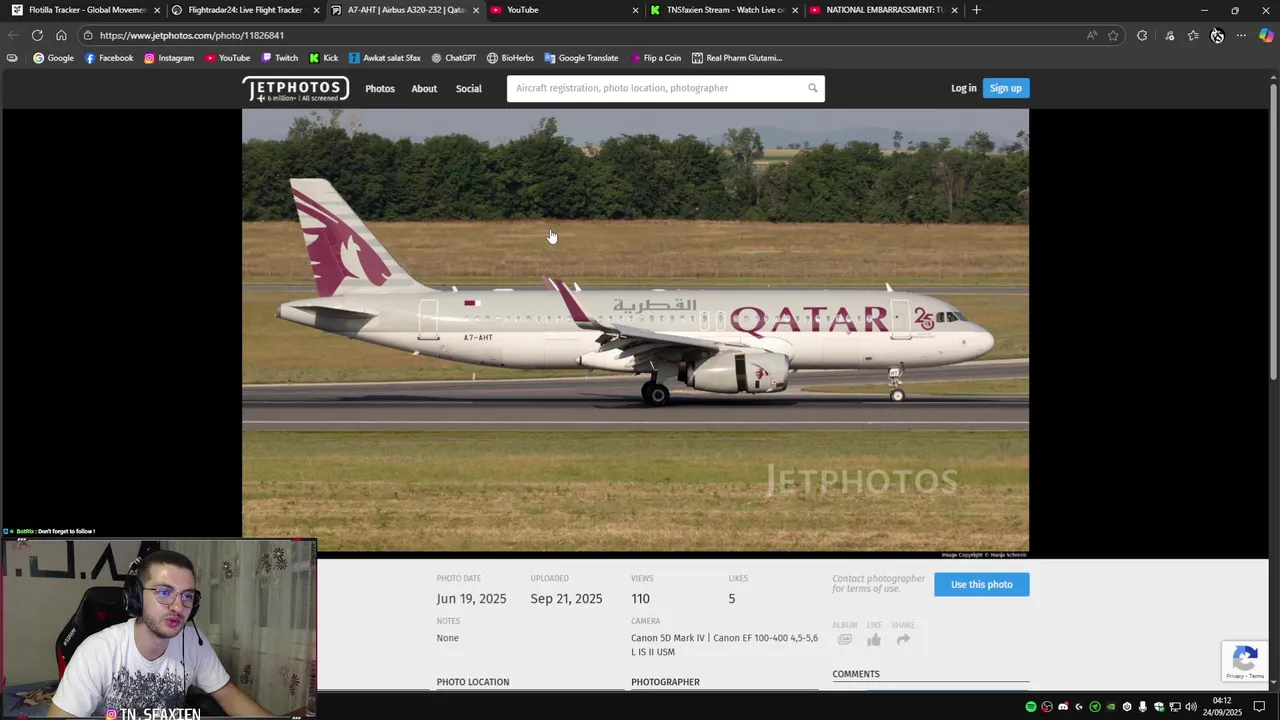The width and height of the screenshot is (1280, 720).
Task: Toggle read aloud icon in address bar
Action: tap(1091, 35)
